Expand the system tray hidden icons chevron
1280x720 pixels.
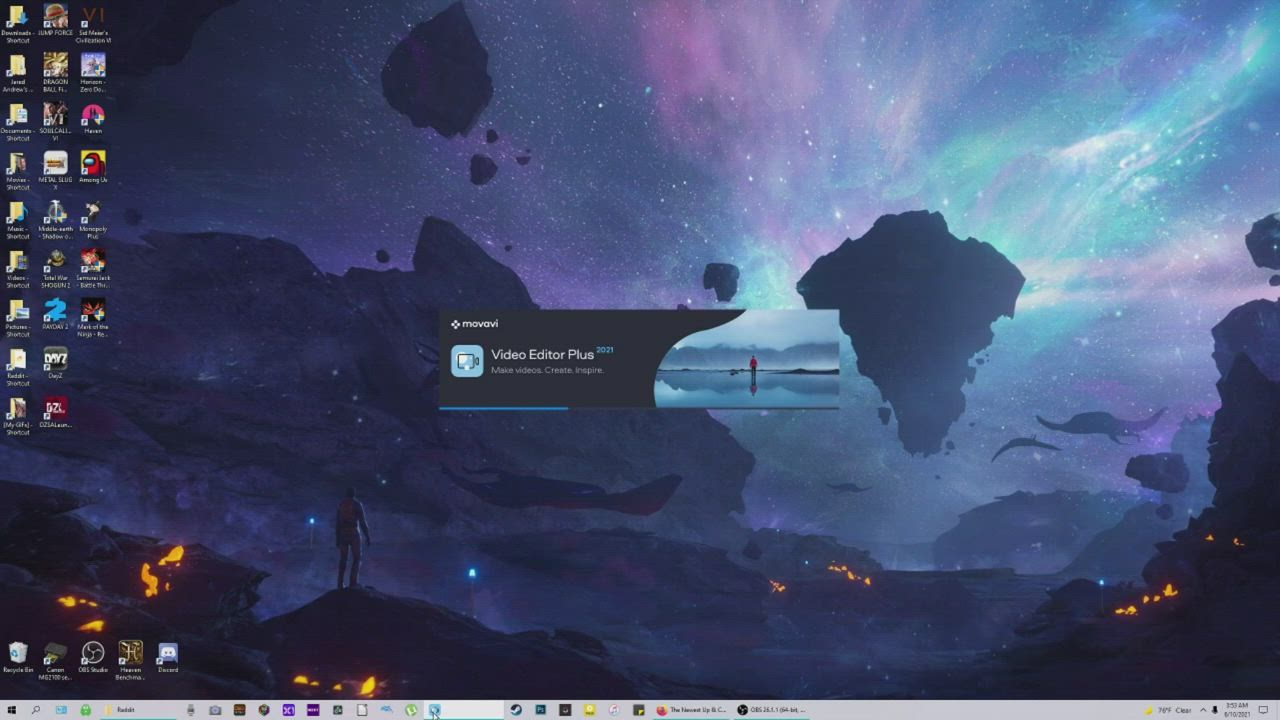coord(1203,710)
